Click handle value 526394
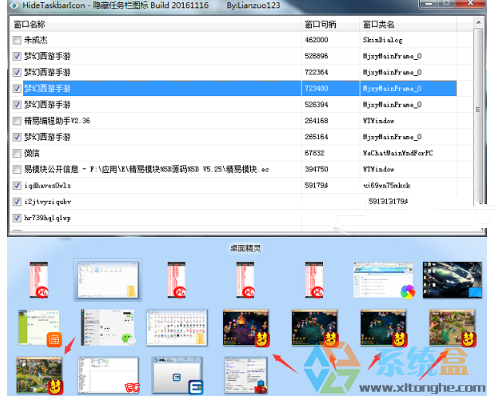Image resolution: width=496 pixels, height=400 pixels. point(316,105)
